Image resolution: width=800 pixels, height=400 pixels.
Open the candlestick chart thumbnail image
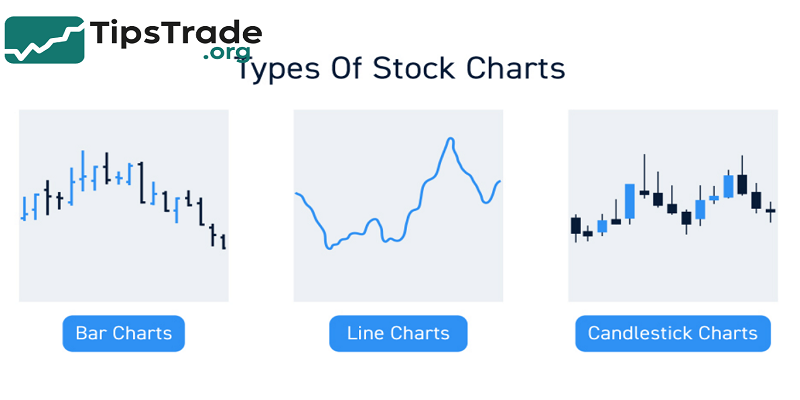[x=672, y=205]
